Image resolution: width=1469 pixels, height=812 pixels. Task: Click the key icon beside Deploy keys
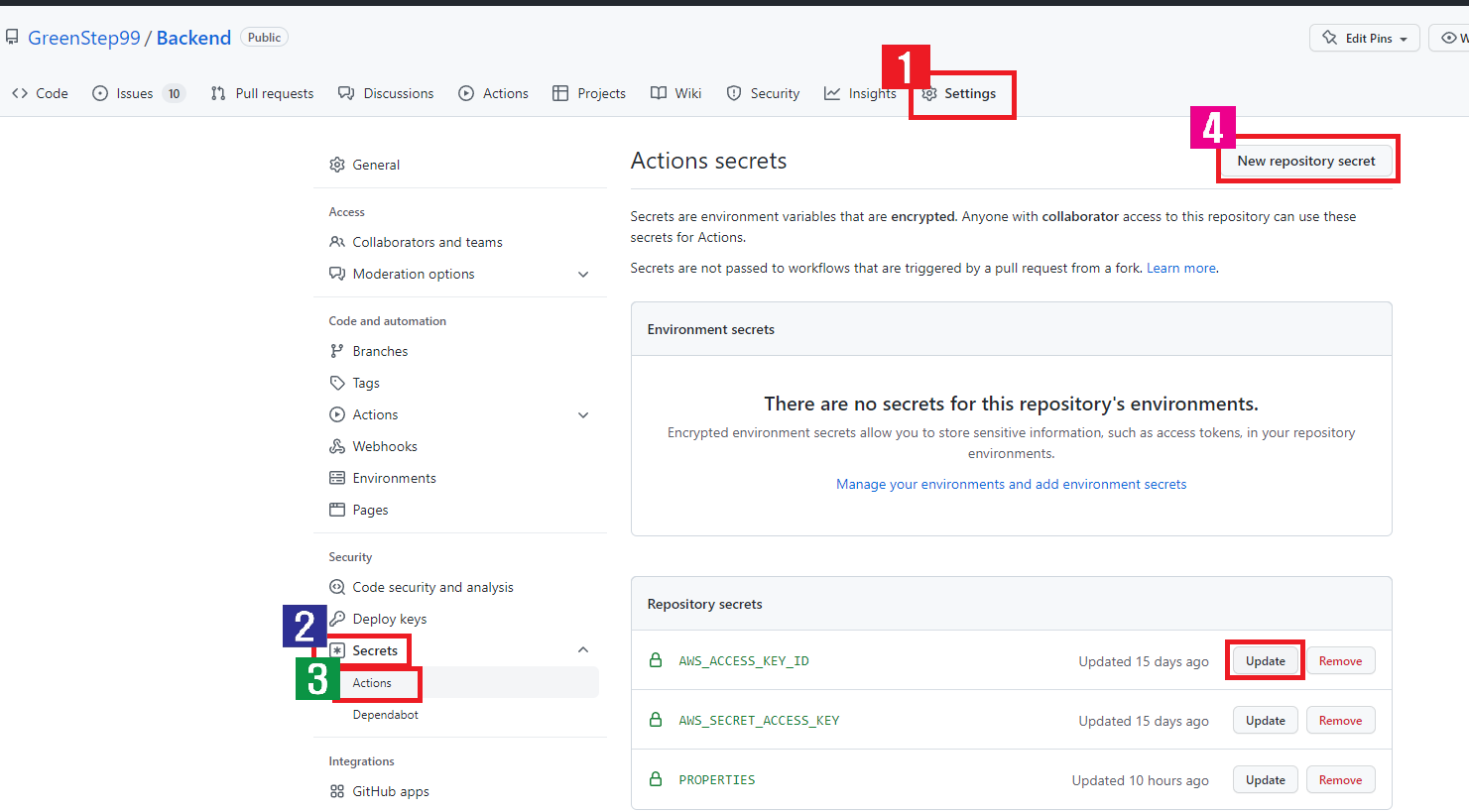pos(337,619)
